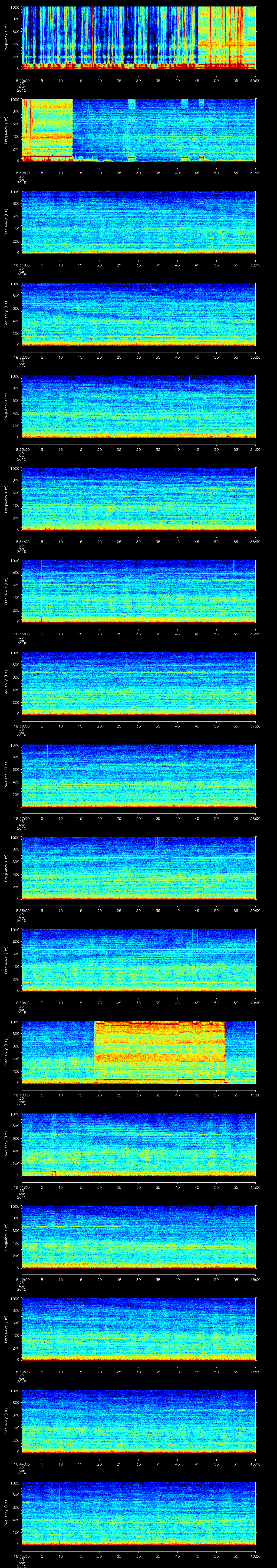Viewport: 277px width, 1568px height.
Task: Click the 18:45:00 start time label
Action: coord(21,1557)
